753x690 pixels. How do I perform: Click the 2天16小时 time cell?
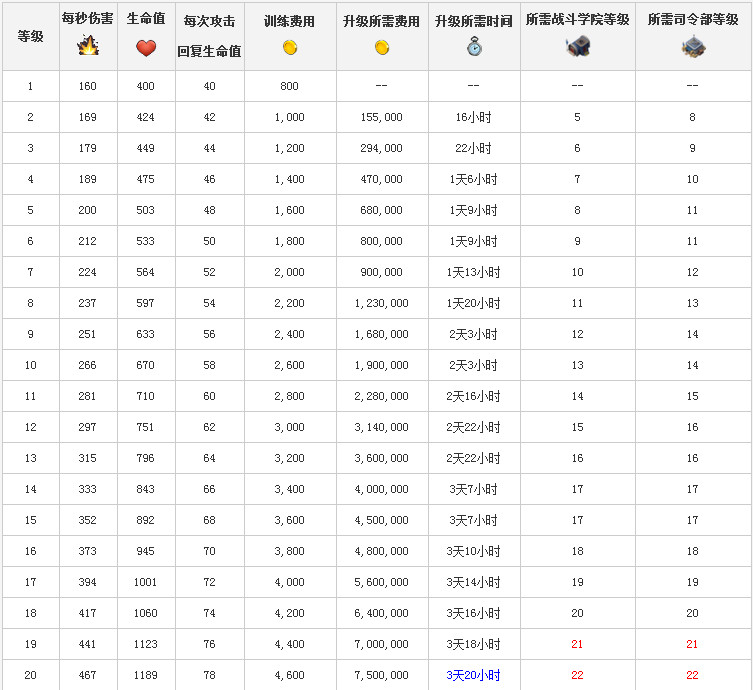coord(474,396)
